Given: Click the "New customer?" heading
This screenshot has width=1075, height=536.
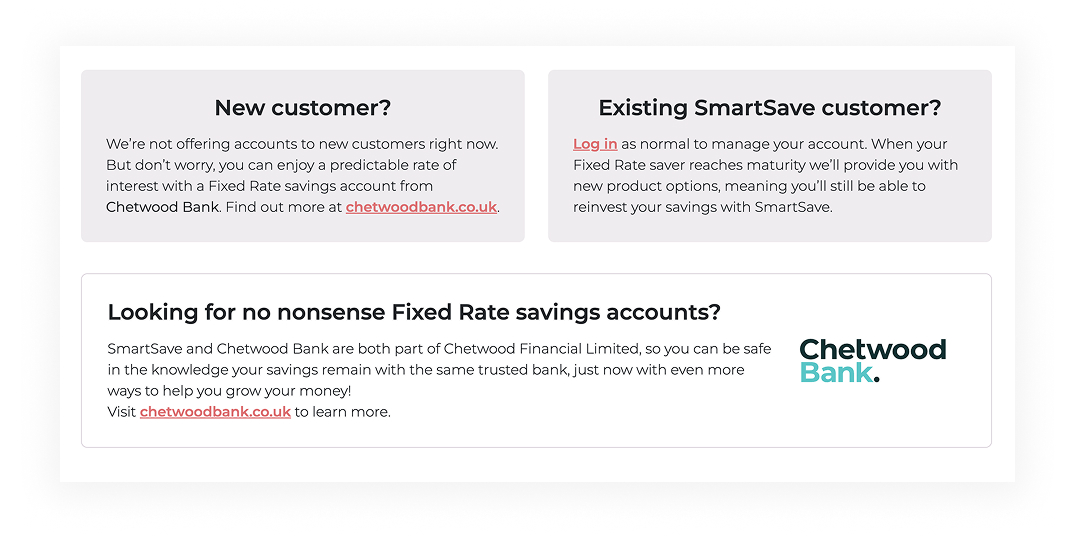Looking at the screenshot, I should [x=302, y=108].
